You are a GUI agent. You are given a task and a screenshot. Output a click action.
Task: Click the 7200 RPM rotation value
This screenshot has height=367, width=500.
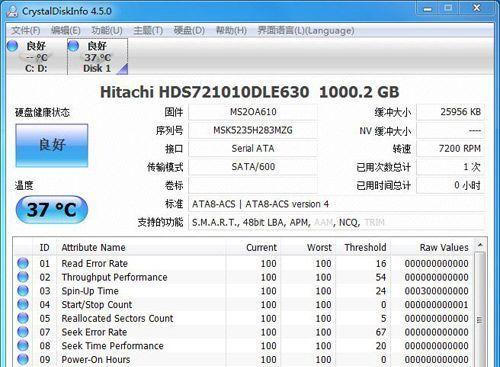click(x=450, y=149)
